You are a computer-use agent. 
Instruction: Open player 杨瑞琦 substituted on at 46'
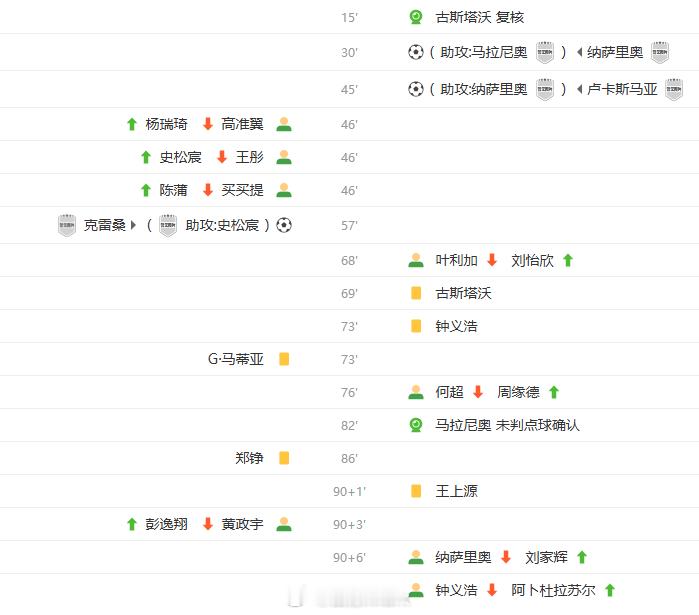166,124
